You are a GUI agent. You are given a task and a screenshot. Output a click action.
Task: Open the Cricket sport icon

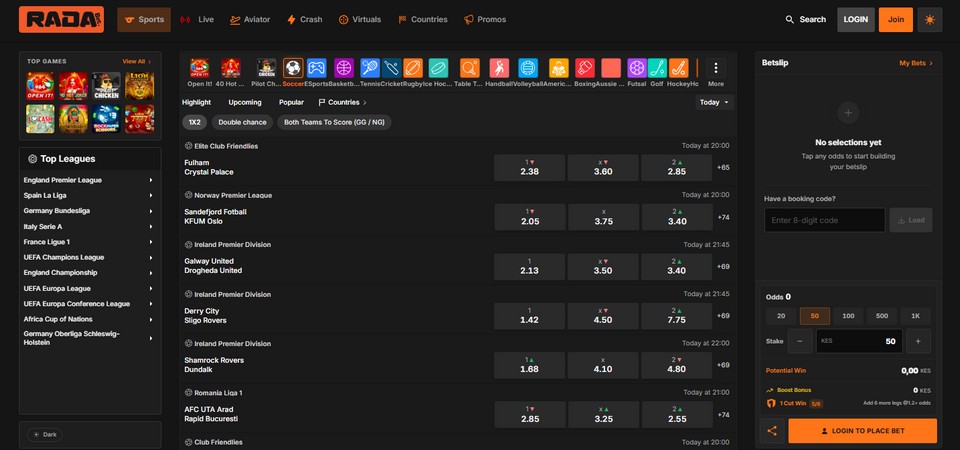[392, 68]
